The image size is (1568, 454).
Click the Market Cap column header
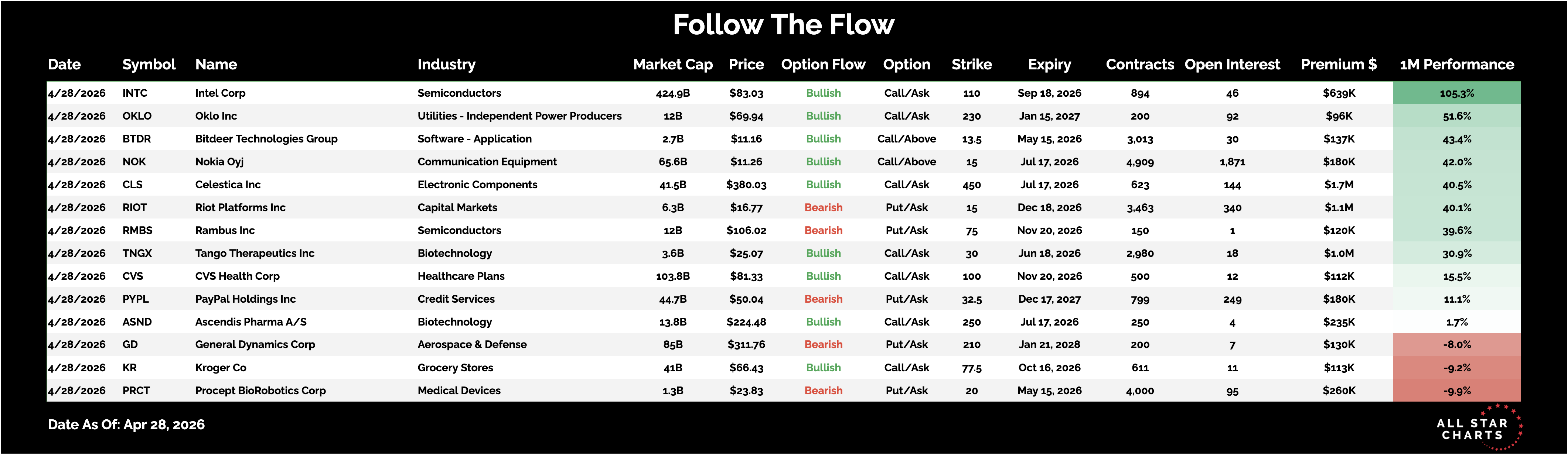coord(673,65)
